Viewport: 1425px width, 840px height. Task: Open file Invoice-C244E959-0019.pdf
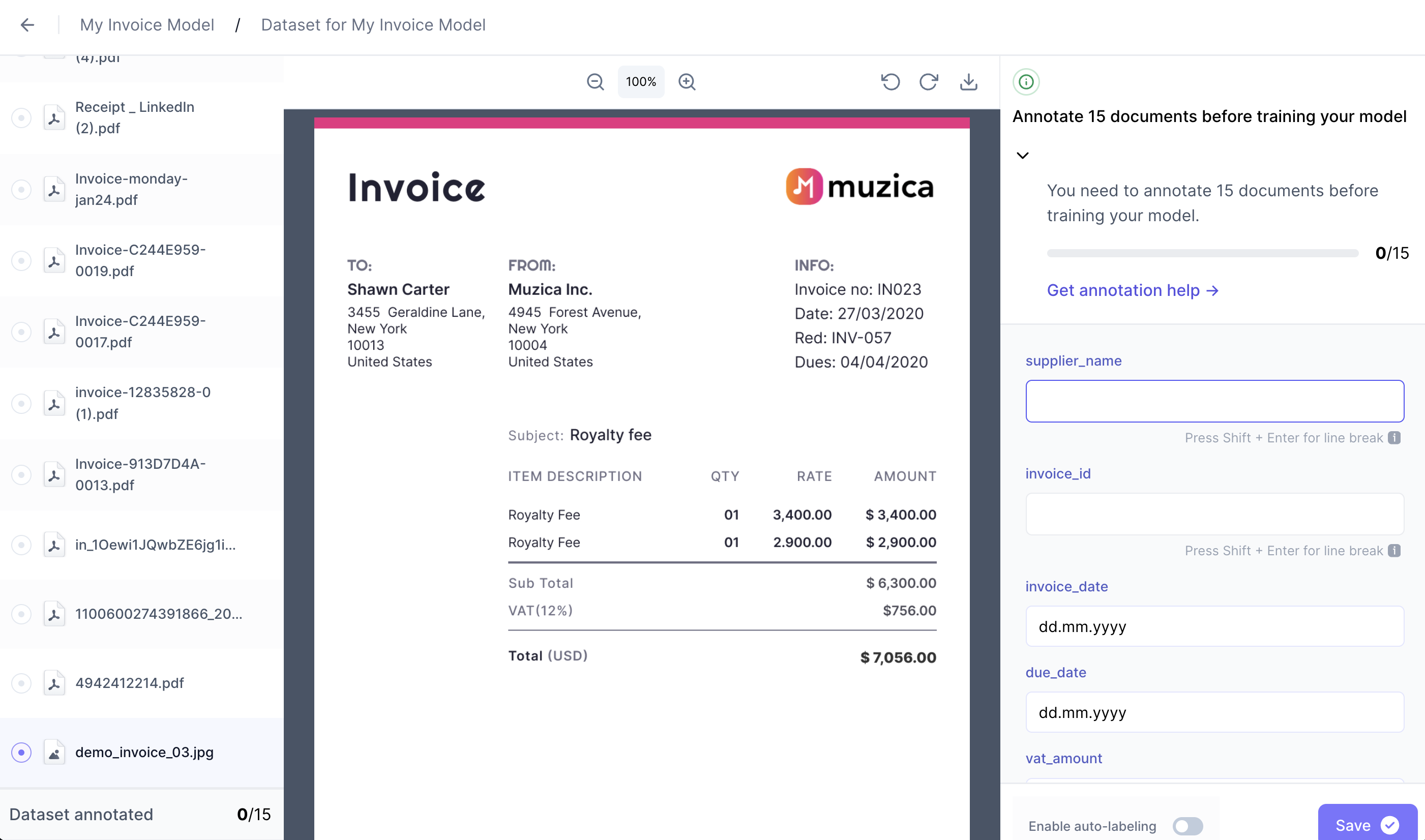coord(140,260)
